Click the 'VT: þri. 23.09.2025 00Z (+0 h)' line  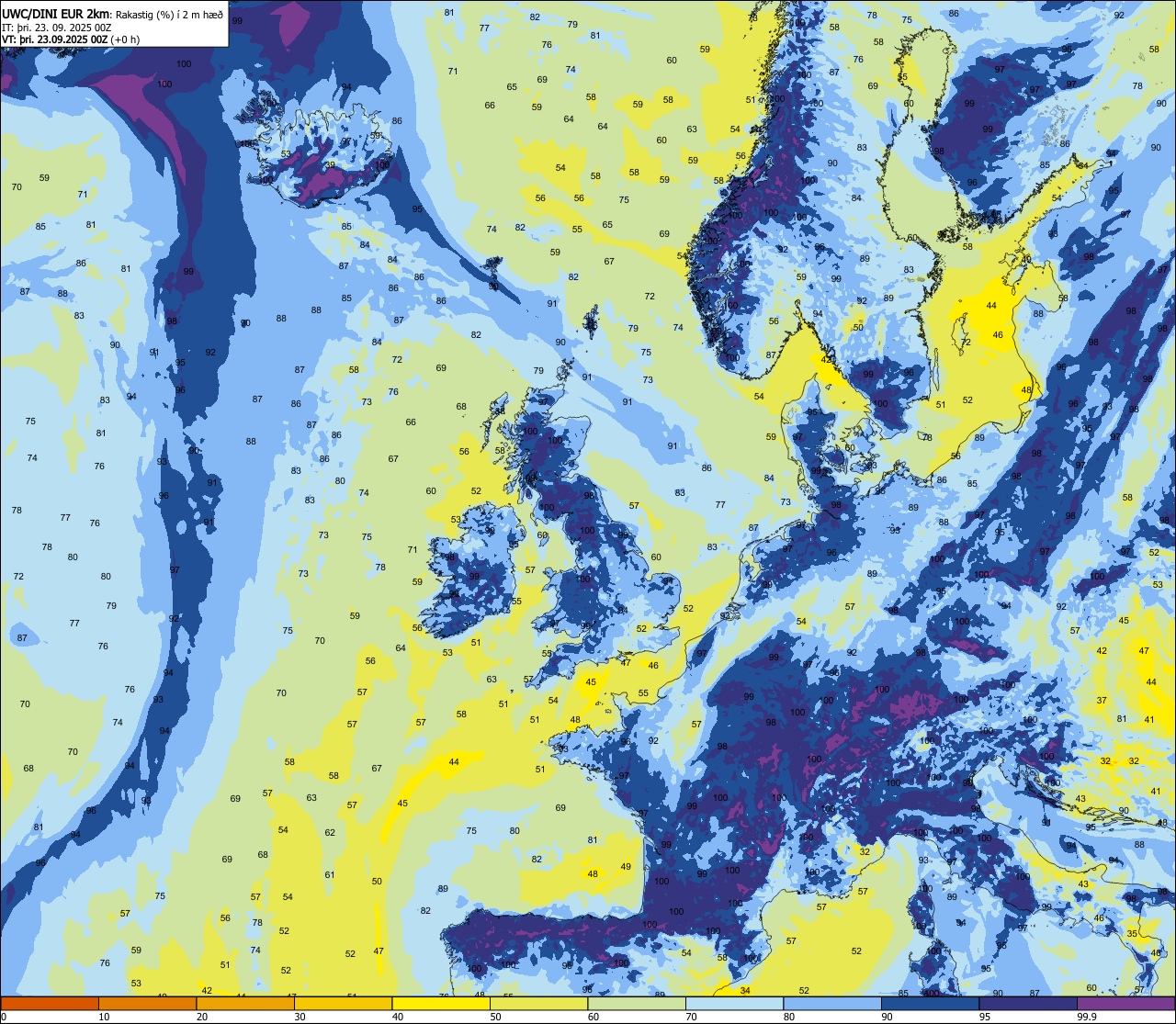71,39
